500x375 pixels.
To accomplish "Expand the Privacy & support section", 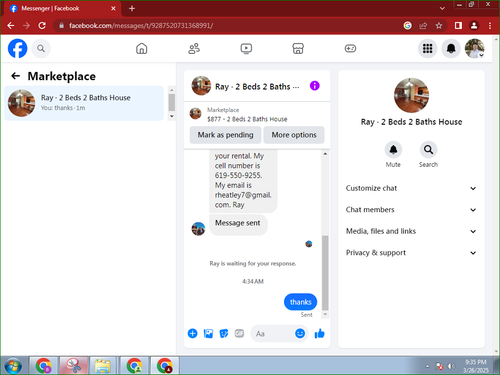I will [411, 253].
